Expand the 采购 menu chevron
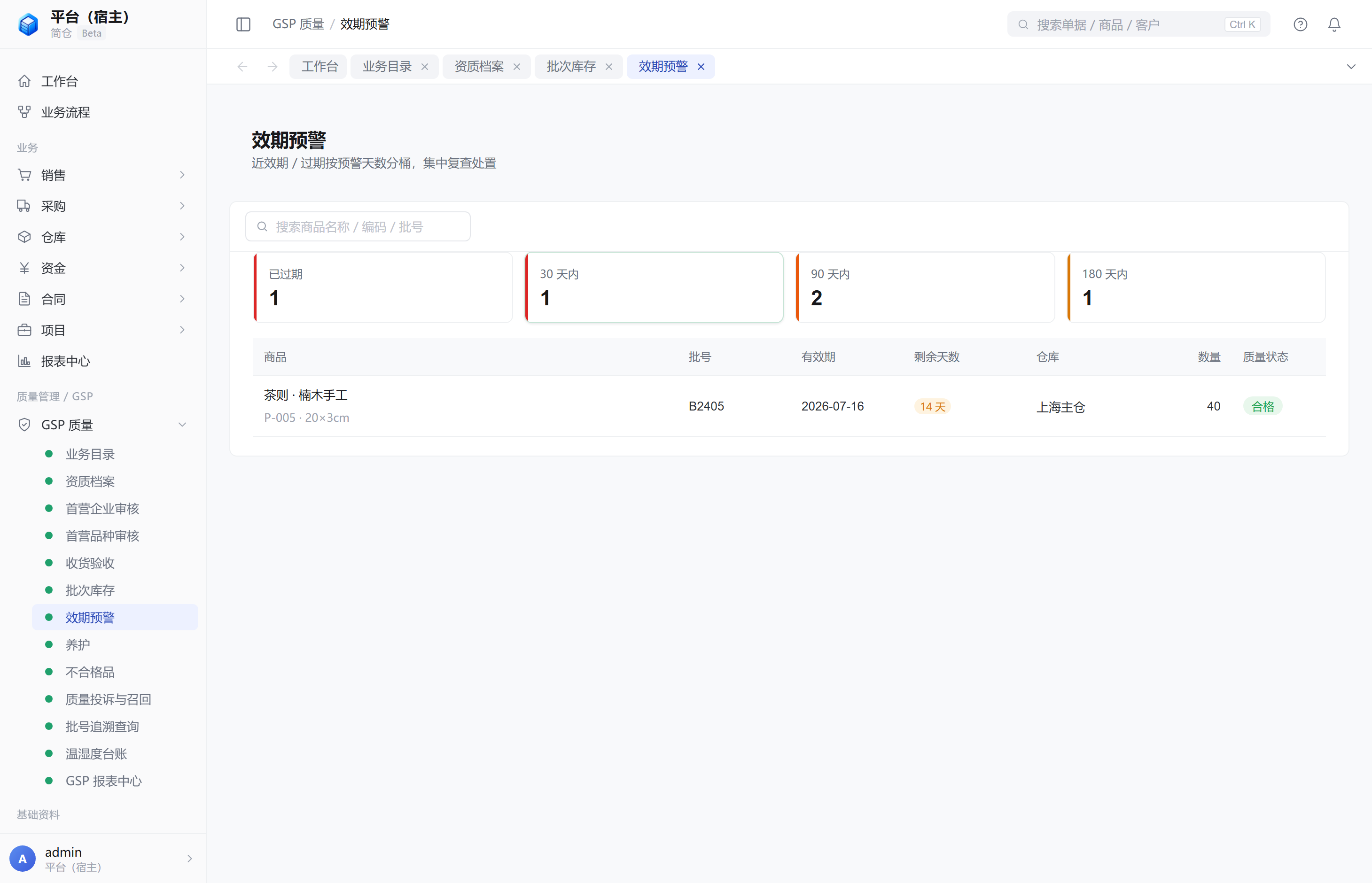 click(182, 206)
